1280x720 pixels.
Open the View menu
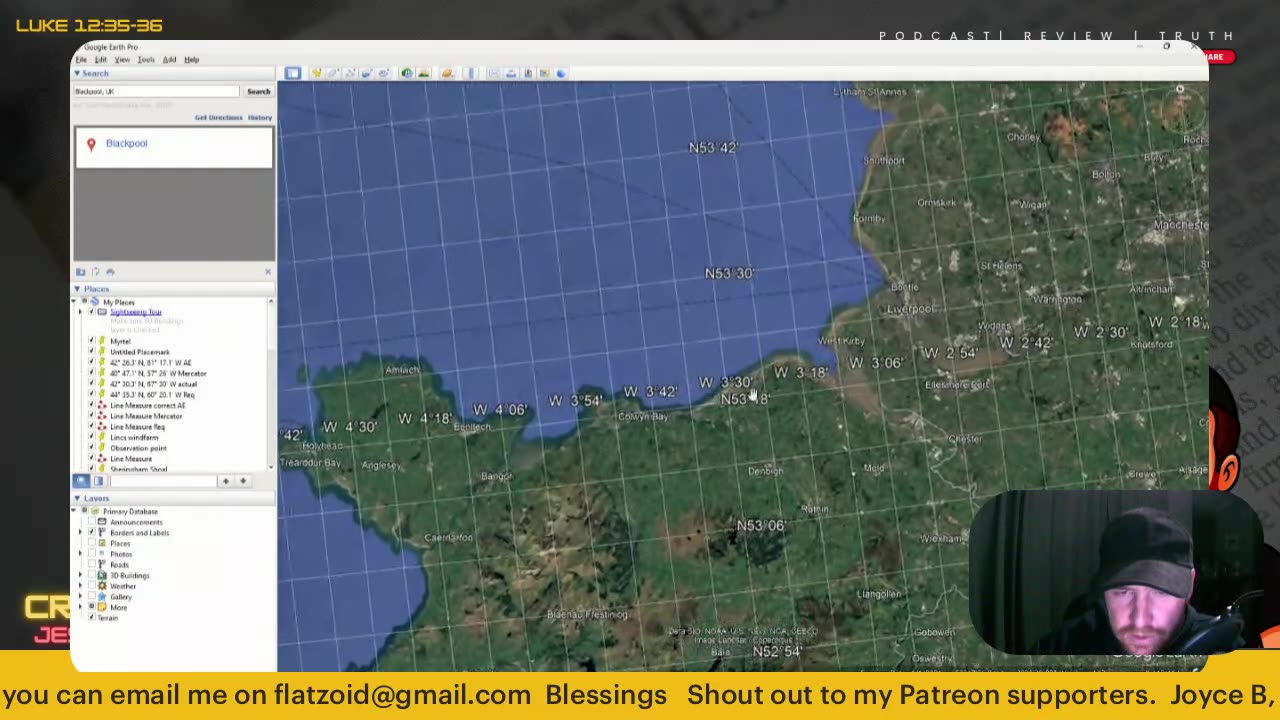122,60
